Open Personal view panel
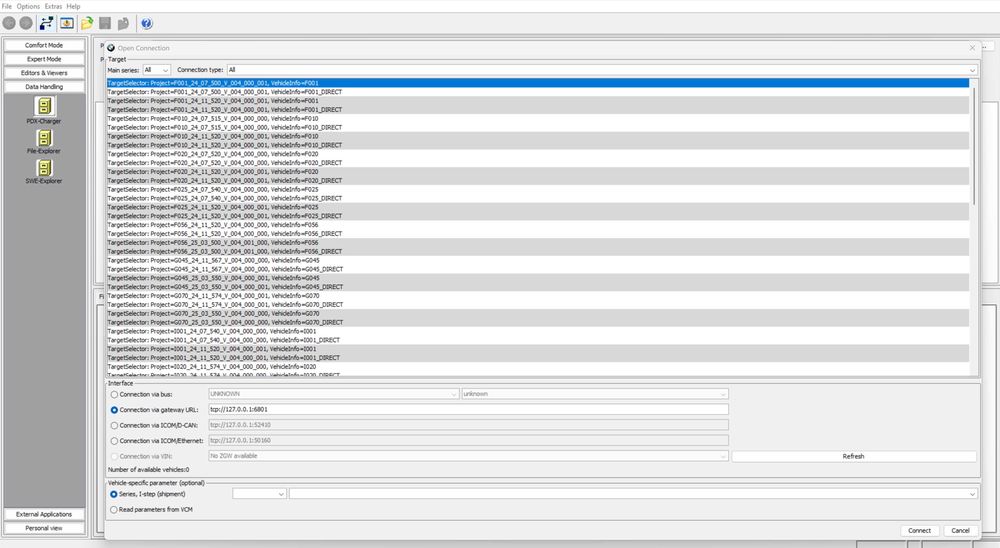The image size is (1000, 548). tap(44, 528)
